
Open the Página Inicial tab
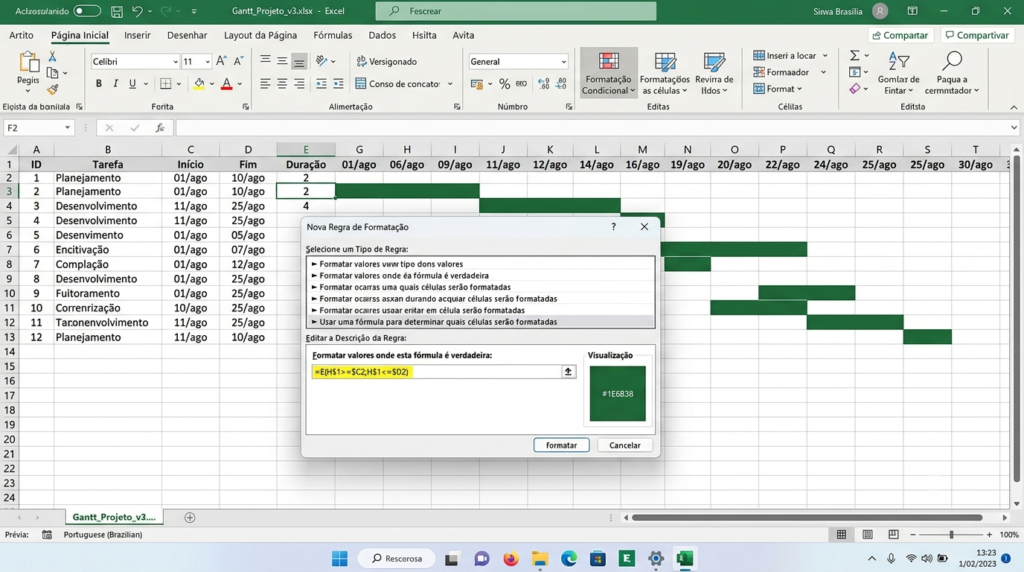coord(80,35)
